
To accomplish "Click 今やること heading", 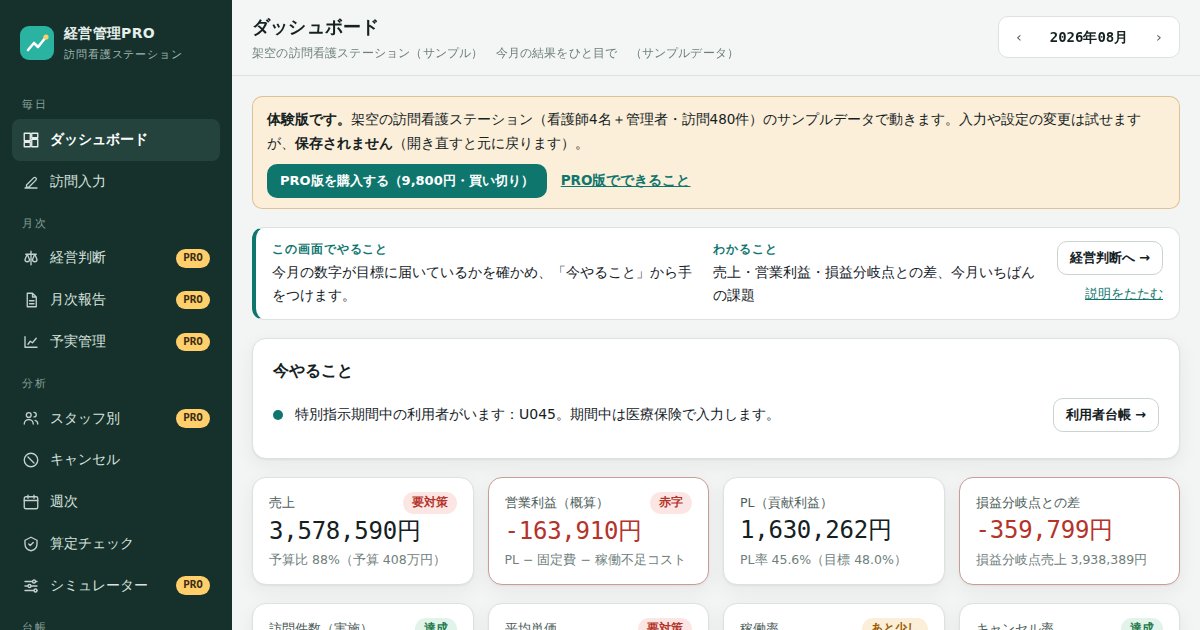I will (x=312, y=371).
